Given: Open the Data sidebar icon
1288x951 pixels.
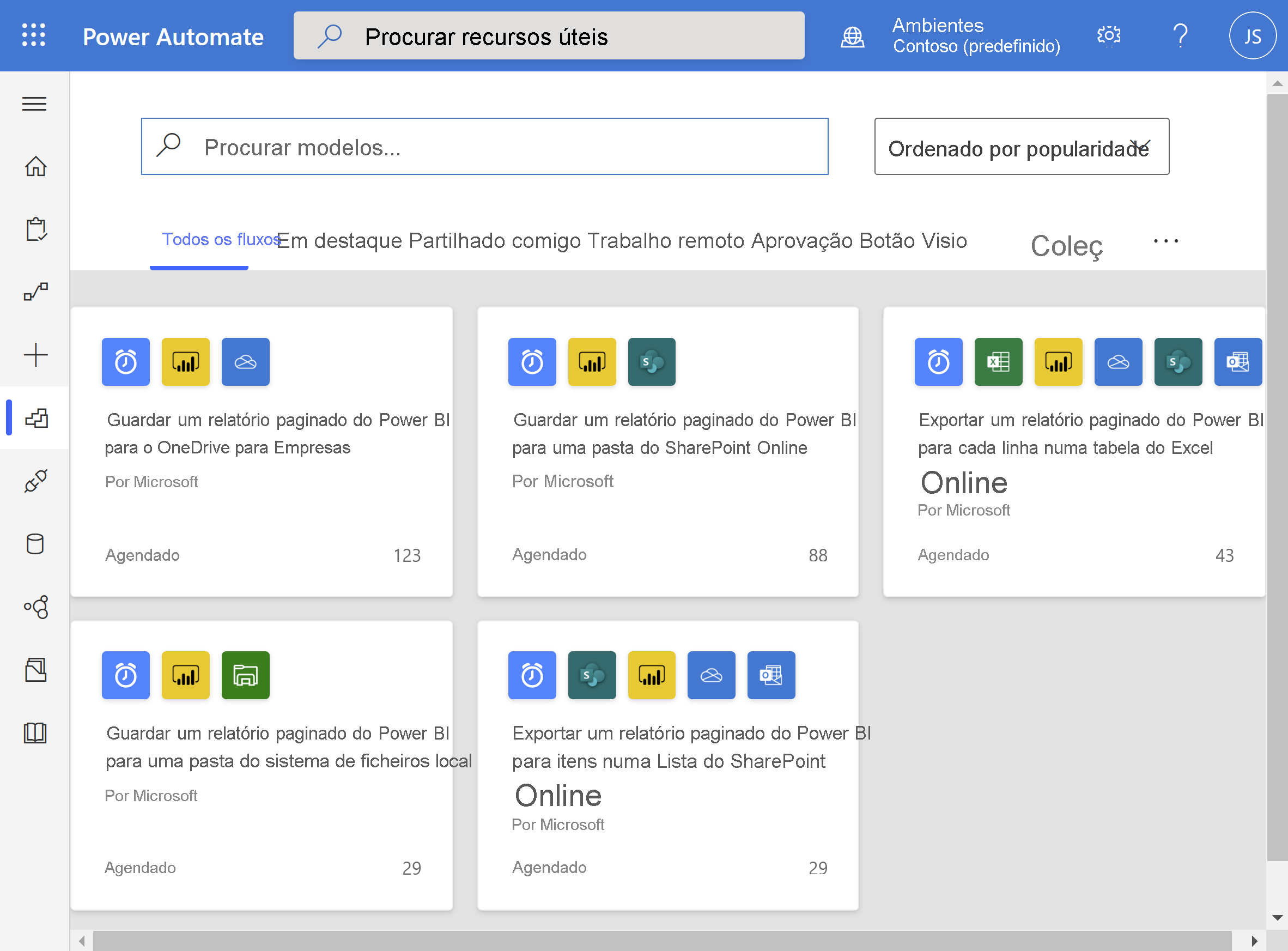Looking at the screenshot, I should tap(36, 544).
